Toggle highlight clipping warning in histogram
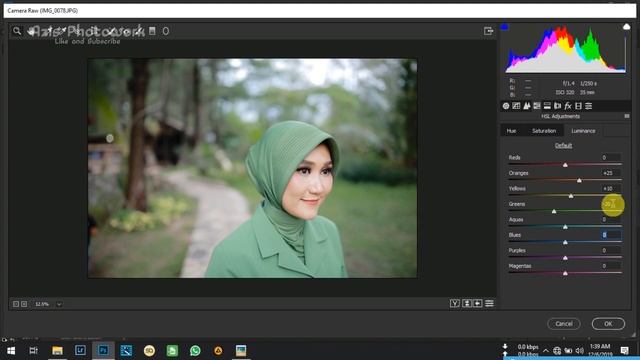640x360 pixels. point(627,27)
